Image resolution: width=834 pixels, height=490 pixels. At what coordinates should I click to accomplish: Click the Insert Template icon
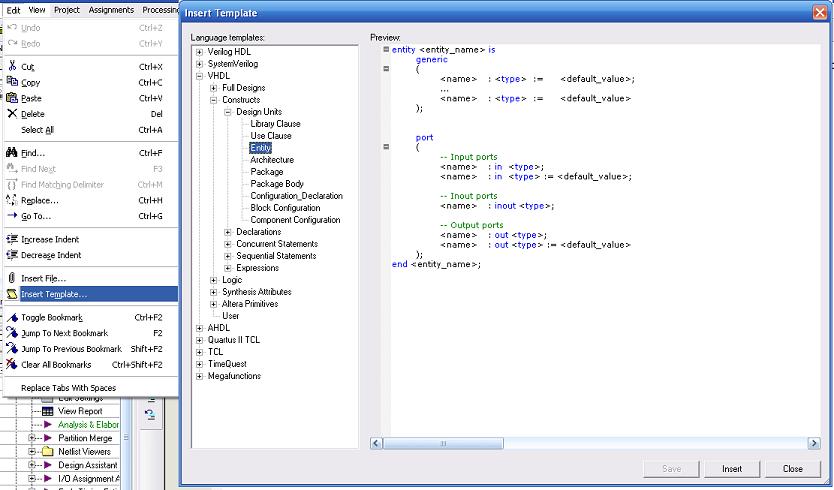pos(12,294)
